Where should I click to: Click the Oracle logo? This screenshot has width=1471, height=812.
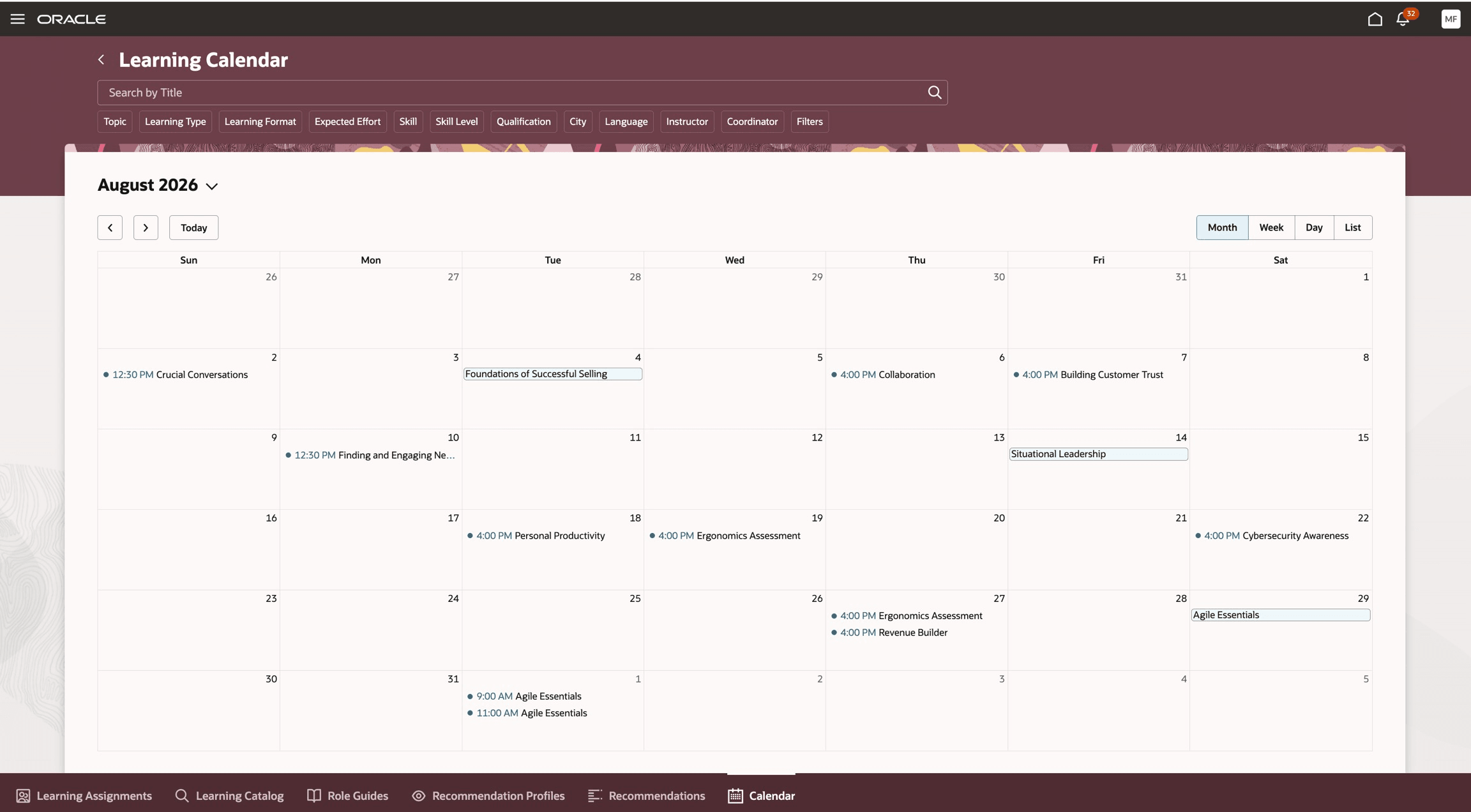(72, 19)
